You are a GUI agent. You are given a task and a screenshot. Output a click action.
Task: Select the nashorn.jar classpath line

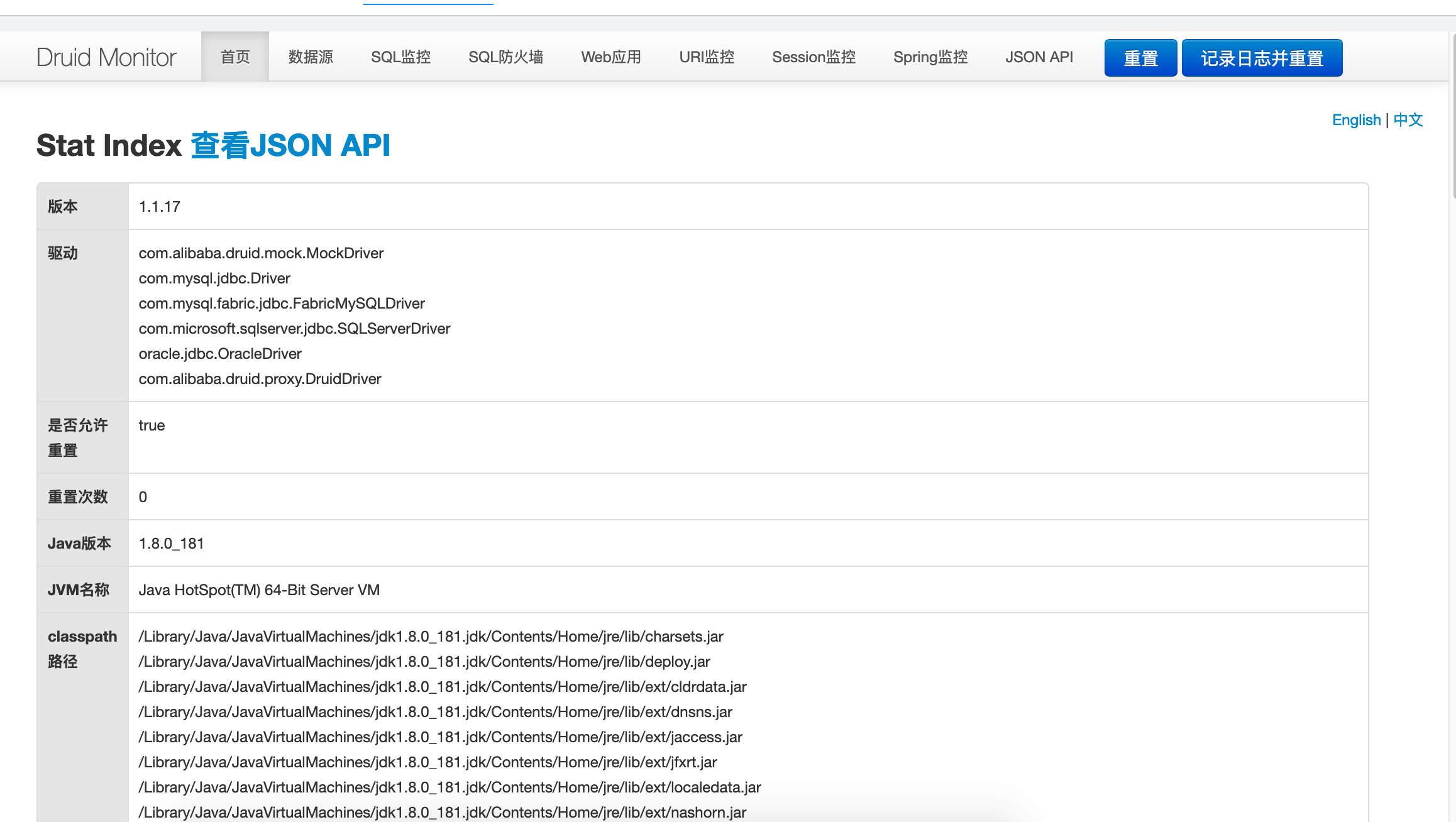pyautogui.click(x=443, y=813)
